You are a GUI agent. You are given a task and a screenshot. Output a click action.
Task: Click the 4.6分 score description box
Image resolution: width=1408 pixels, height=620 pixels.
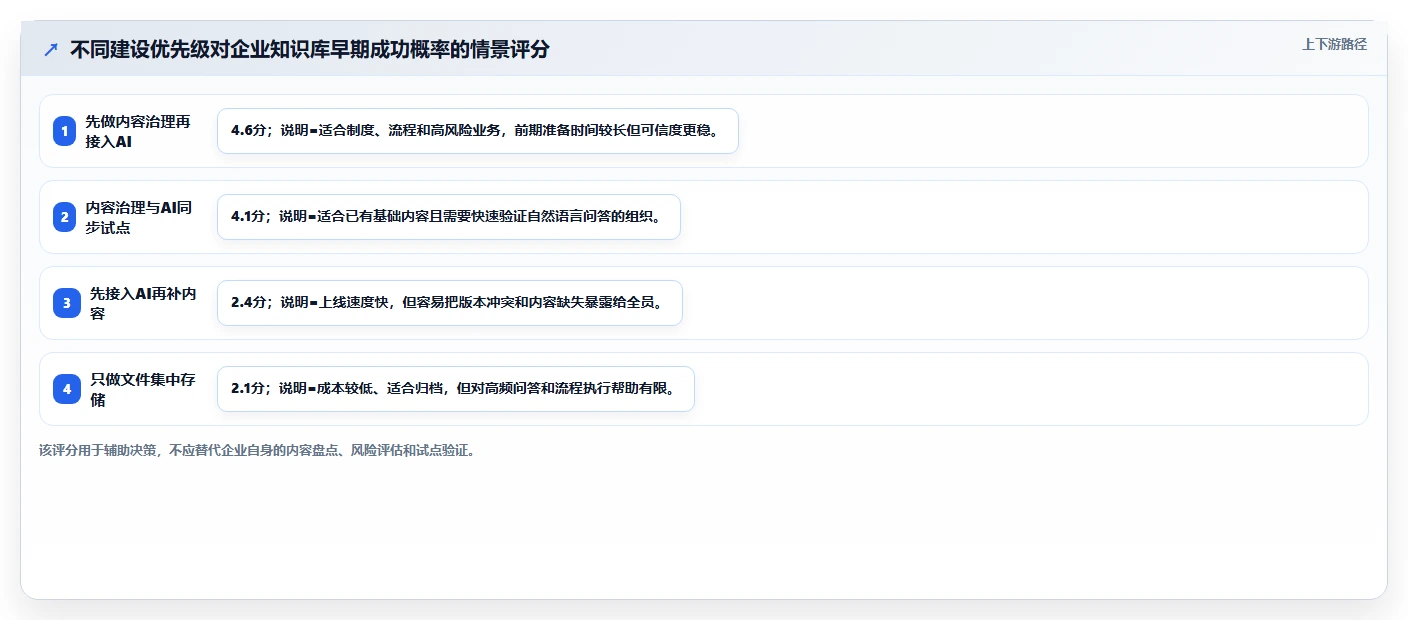[x=477, y=131]
